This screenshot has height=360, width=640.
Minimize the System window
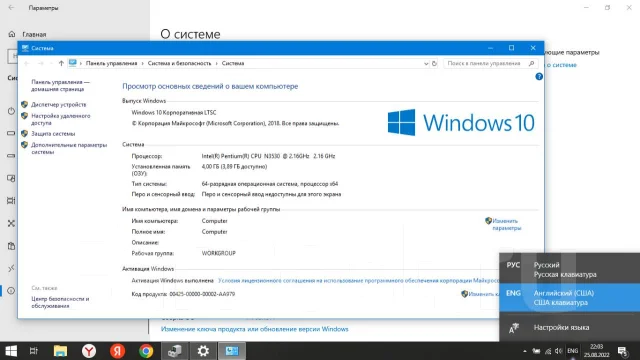(x=491, y=48)
